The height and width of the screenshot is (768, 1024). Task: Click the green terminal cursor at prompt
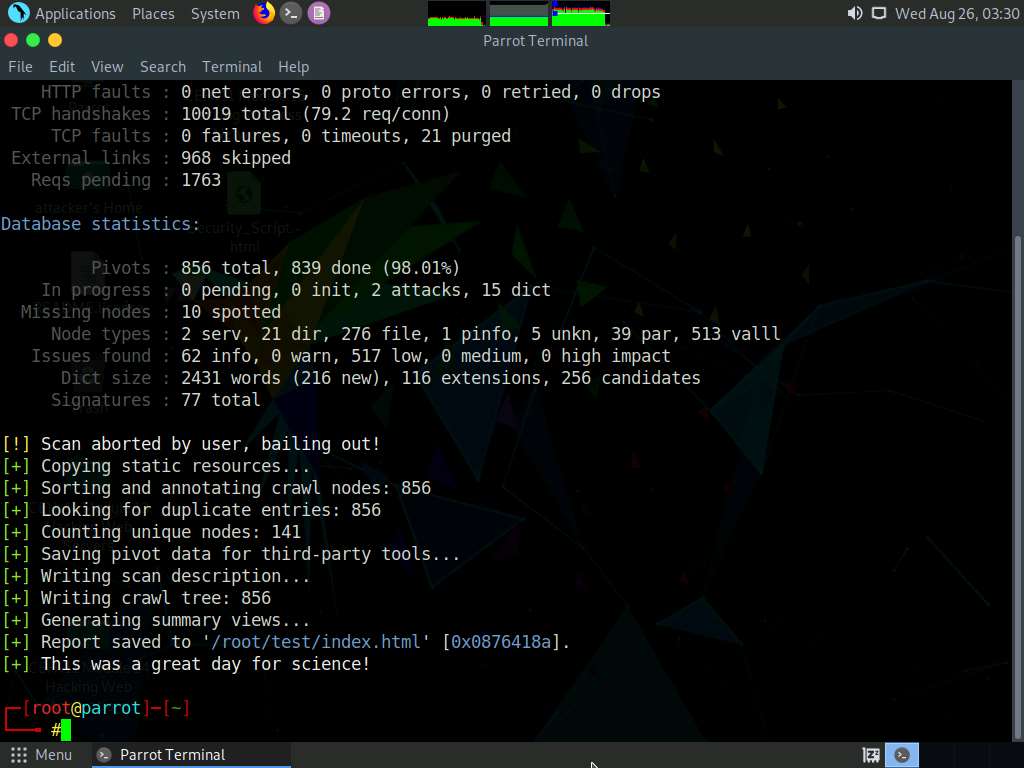tap(66, 730)
